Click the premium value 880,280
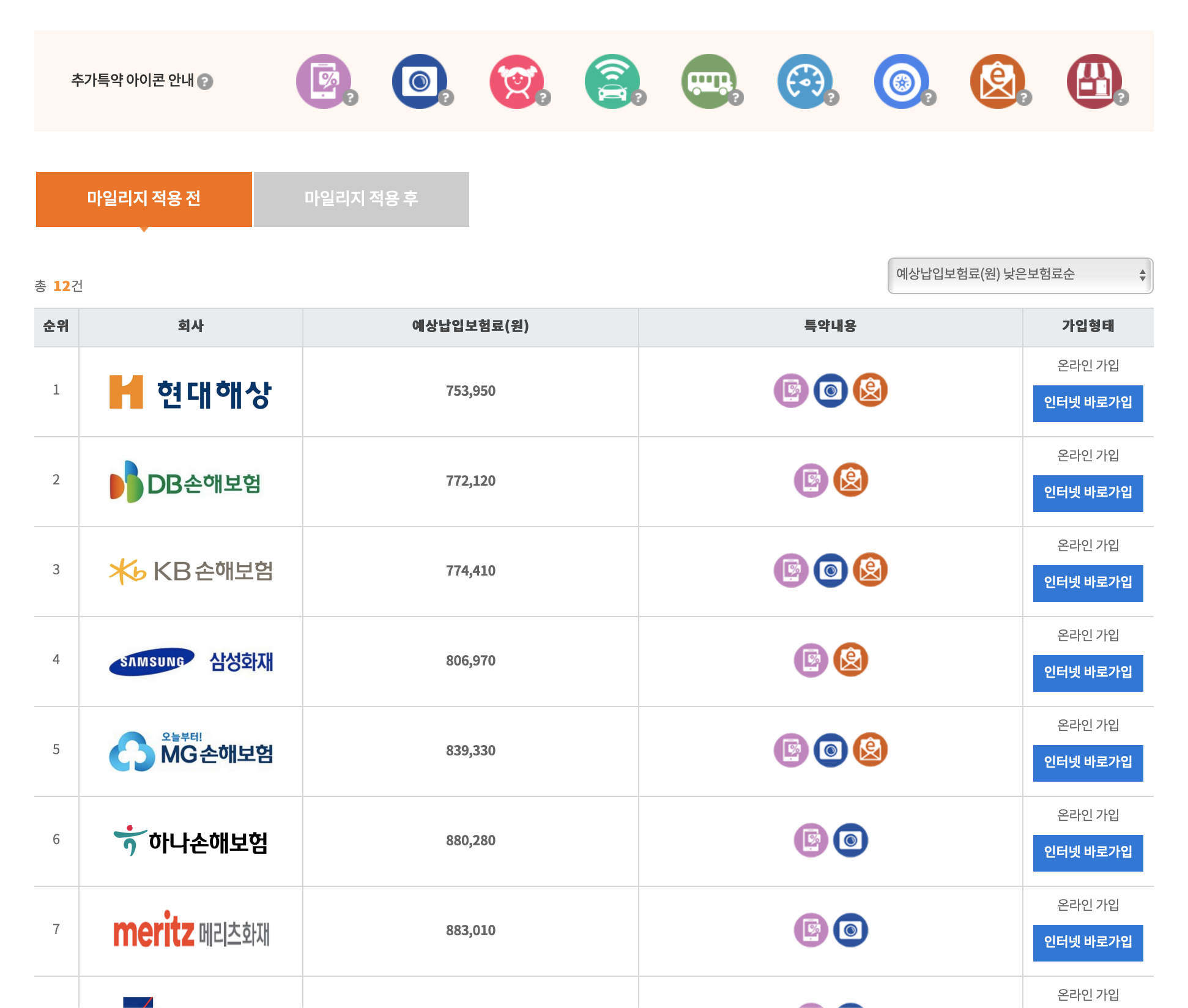Viewport: 1188px width, 1008px height. click(x=470, y=840)
